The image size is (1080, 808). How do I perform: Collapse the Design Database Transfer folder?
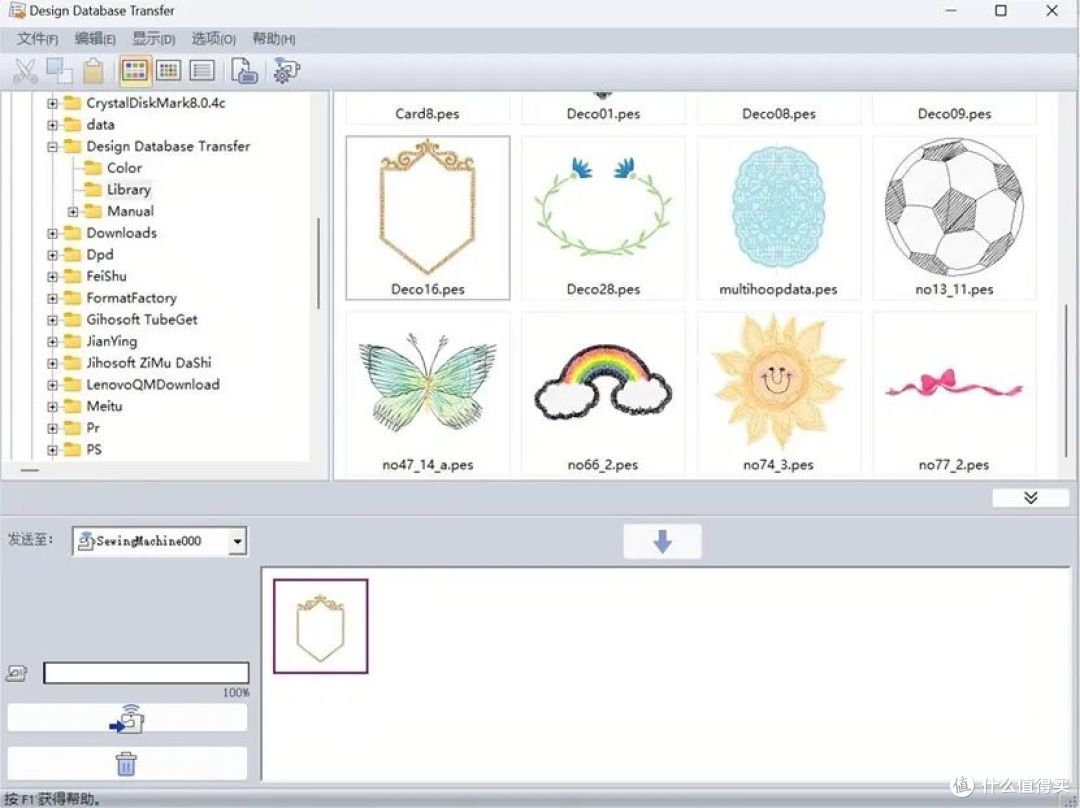(52, 147)
